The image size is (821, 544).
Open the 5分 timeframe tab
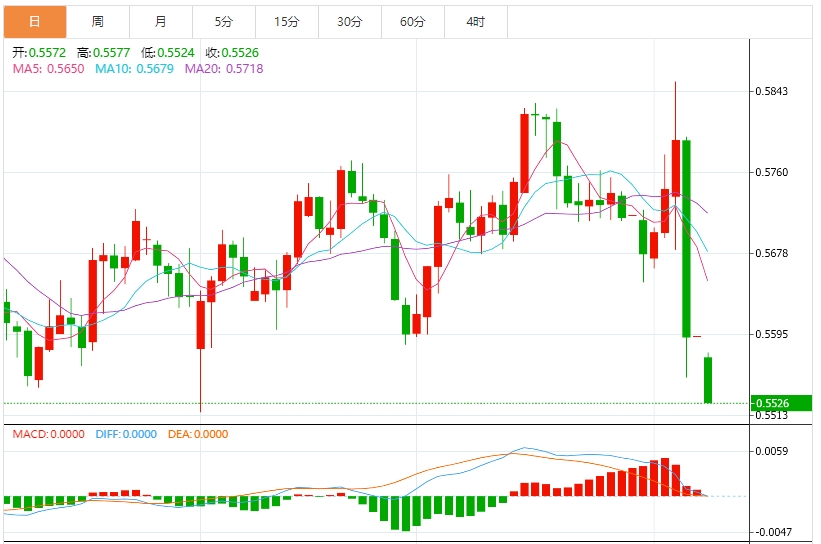pyautogui.click(x=224, y=21)
